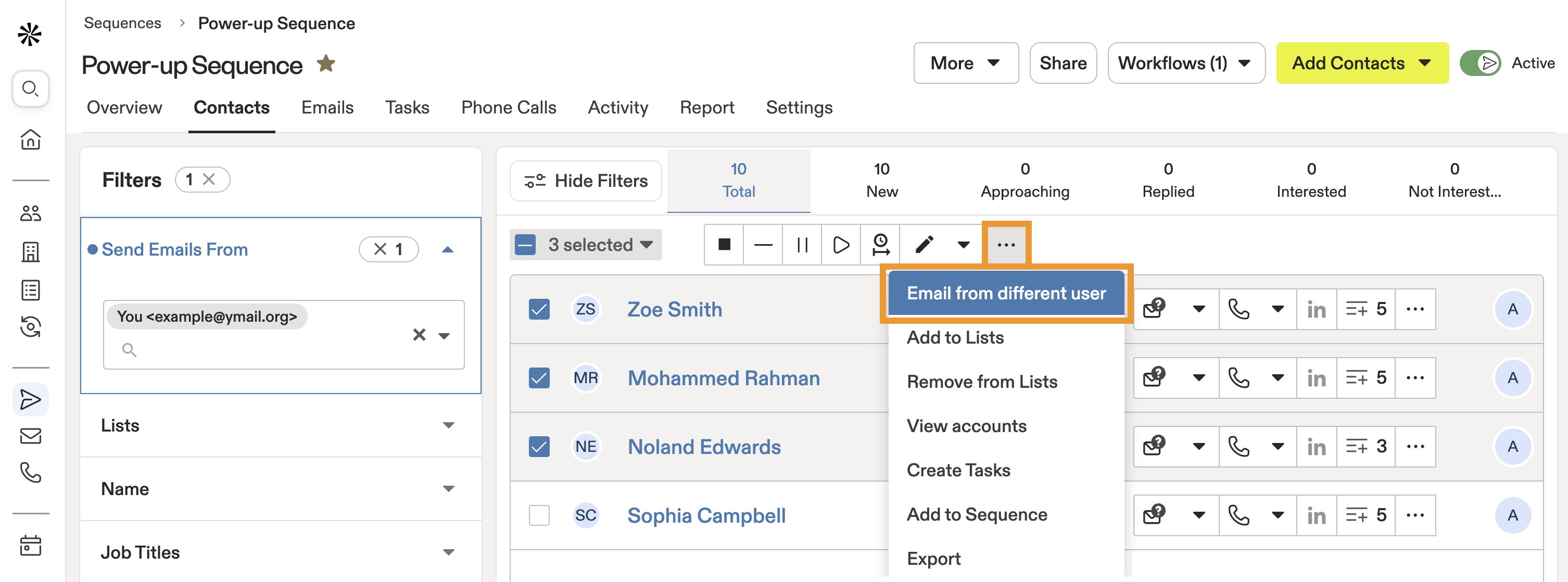Viewport: 1568px width, 582px height.
Task: Pause selected contacts using the pause icon
Action: coord(801,245)
